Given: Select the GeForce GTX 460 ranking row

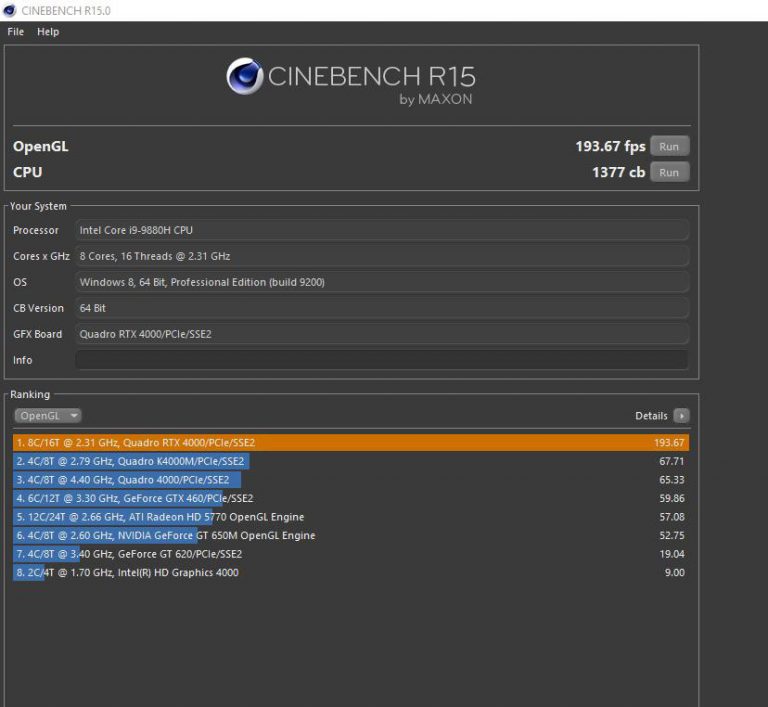Looking at the screenshot, I should coord(350,498).
